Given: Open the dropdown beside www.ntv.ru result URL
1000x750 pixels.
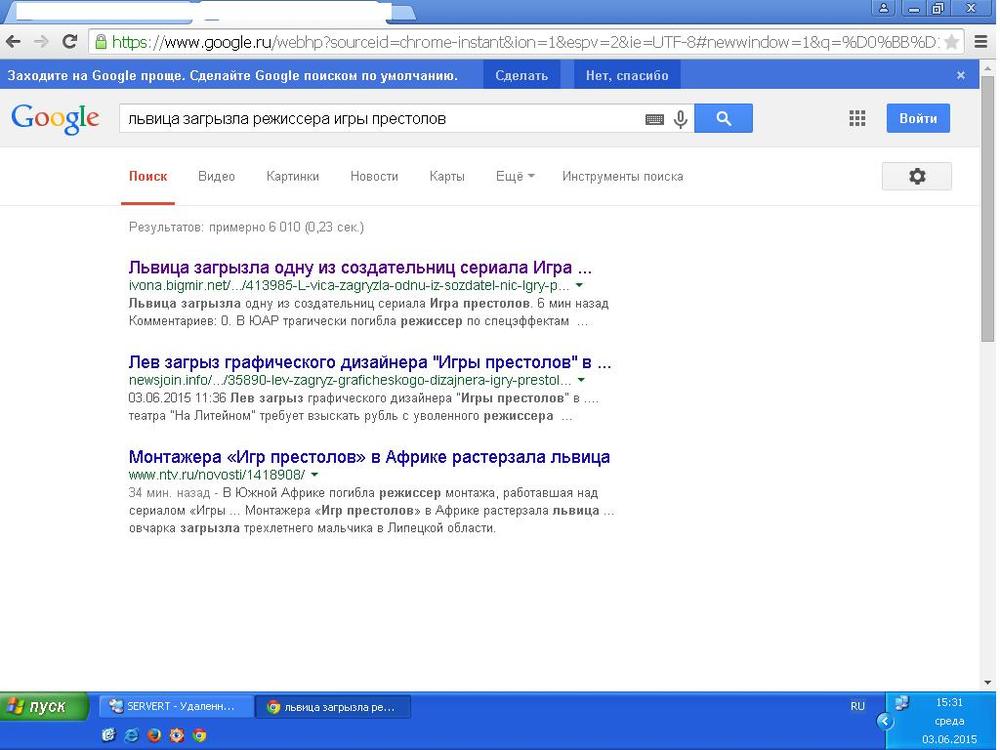Looking at the screenshot, I should pos(314,475).
